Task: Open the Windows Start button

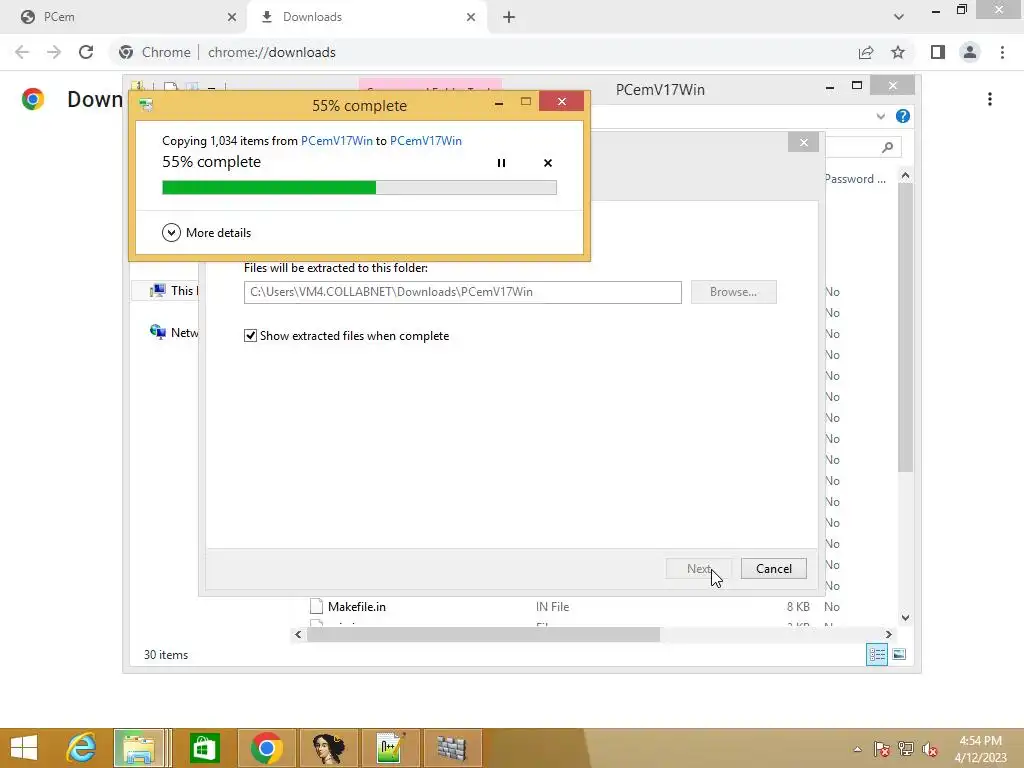Action: (x=24, y=748)
